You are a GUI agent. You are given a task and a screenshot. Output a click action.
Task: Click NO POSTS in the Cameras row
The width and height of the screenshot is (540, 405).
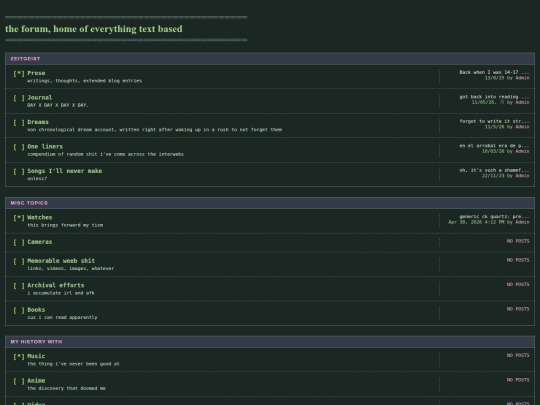coord(518,241)
